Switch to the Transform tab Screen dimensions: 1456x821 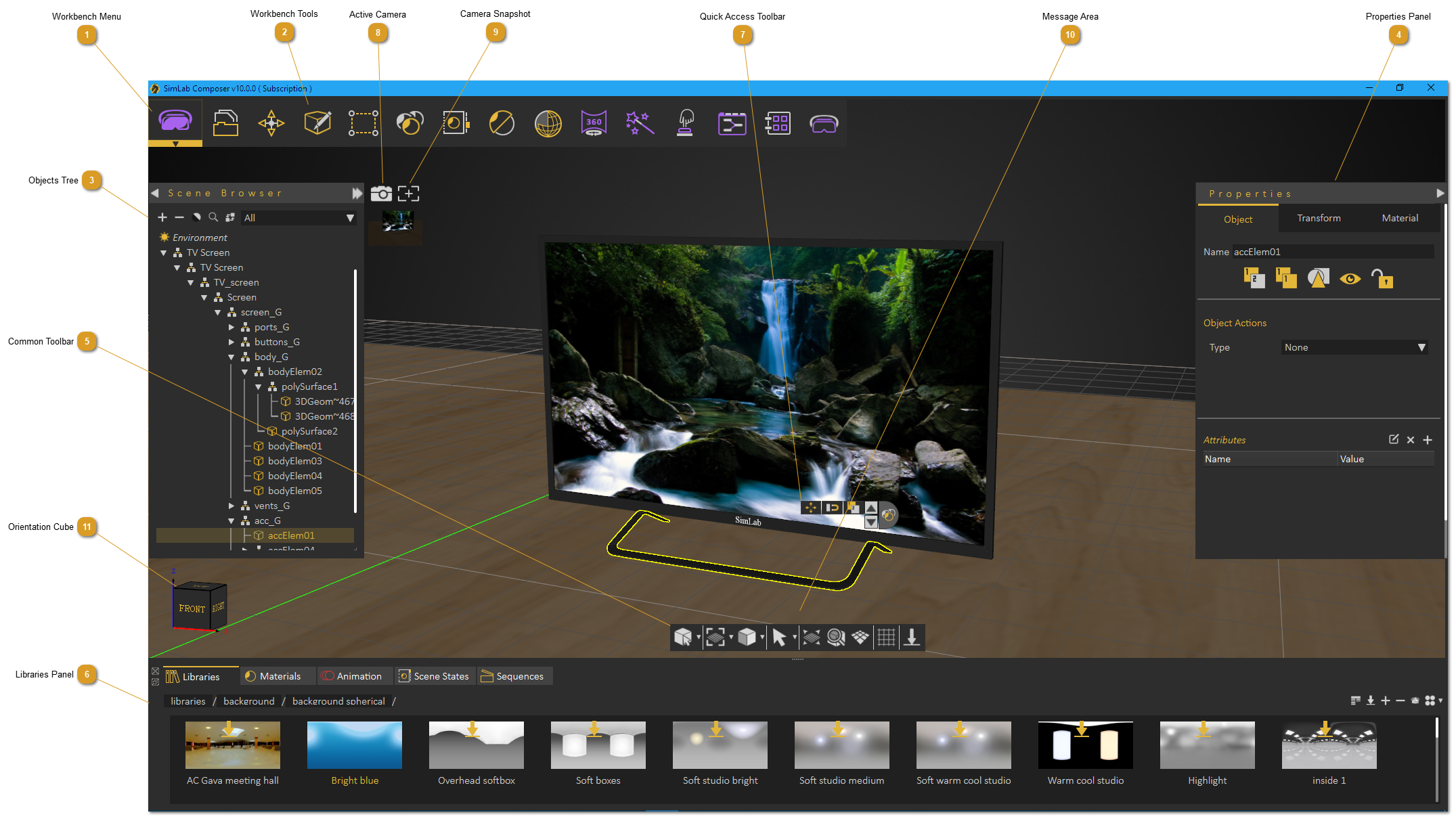coord(1319,218)
